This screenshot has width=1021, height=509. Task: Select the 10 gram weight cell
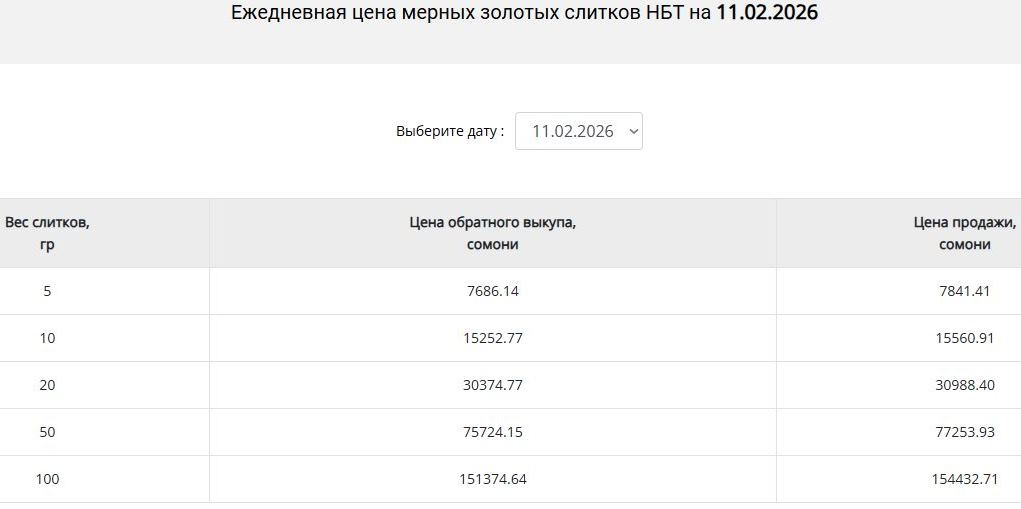coord(47,338)
